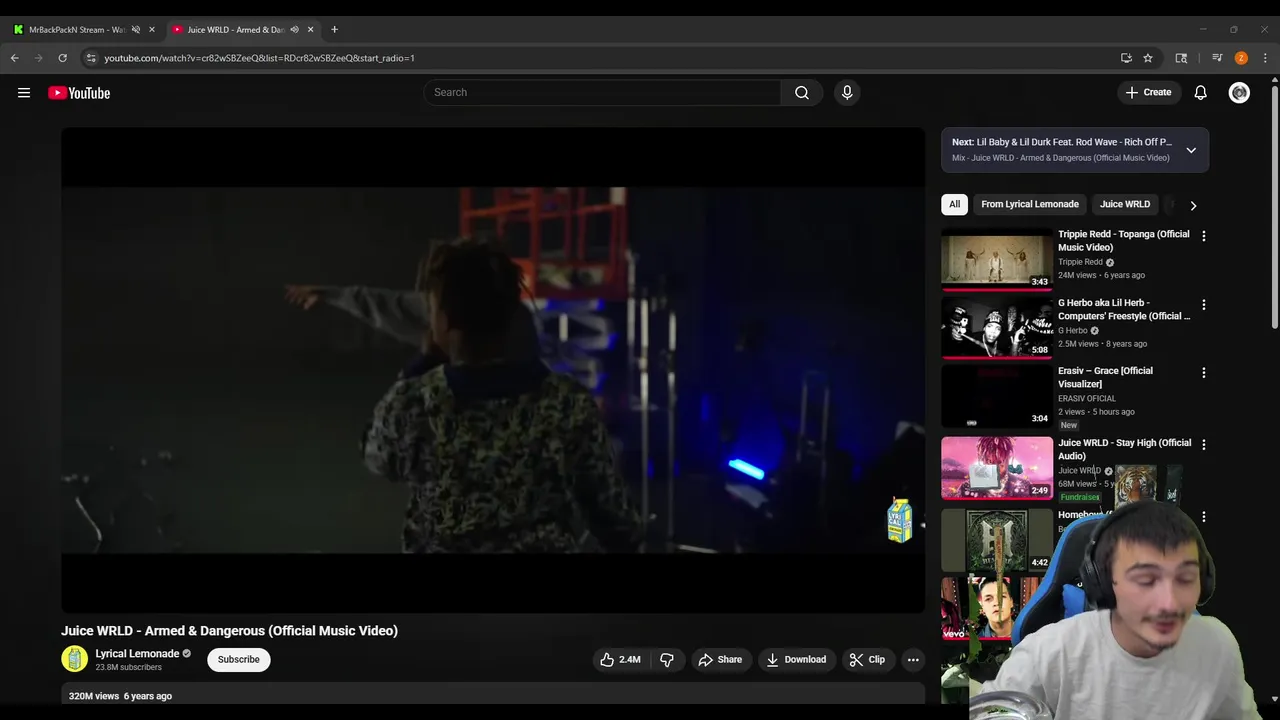Click Juice WRLD Stay High thumbnail
This screenshot has height=720, width=1280.
[997, 468]
